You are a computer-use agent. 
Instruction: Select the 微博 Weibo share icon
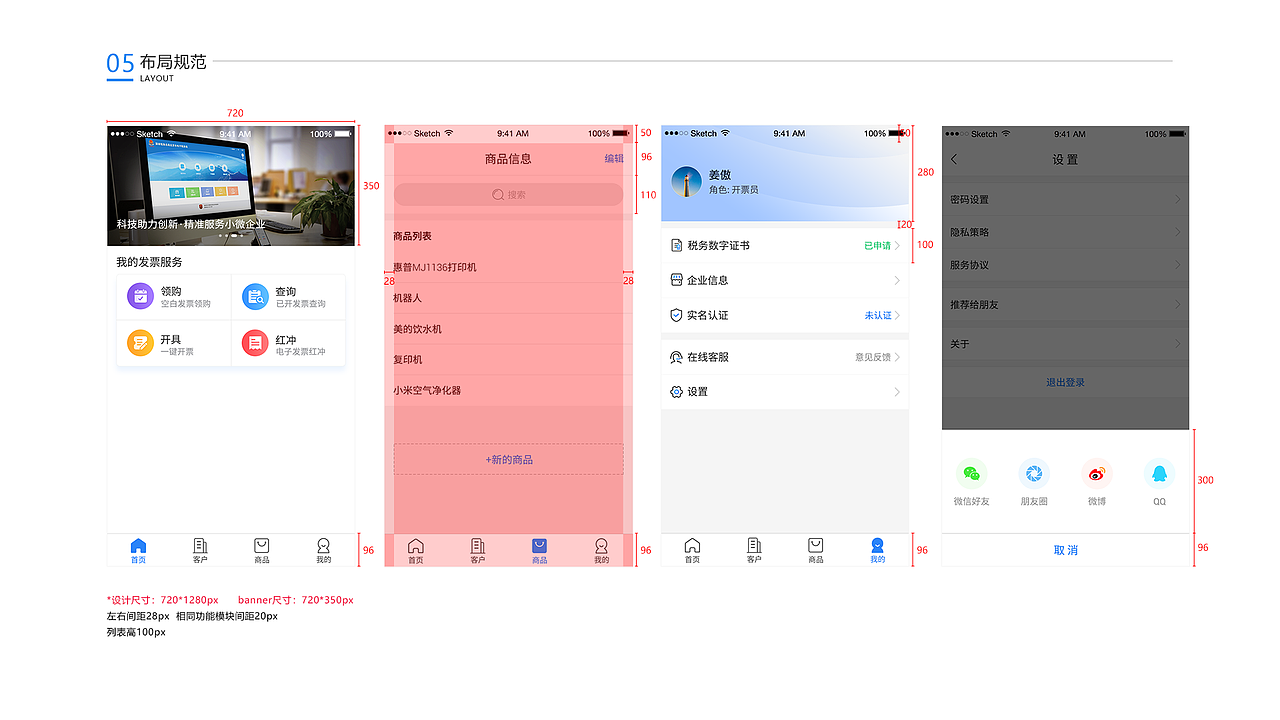1096,475
